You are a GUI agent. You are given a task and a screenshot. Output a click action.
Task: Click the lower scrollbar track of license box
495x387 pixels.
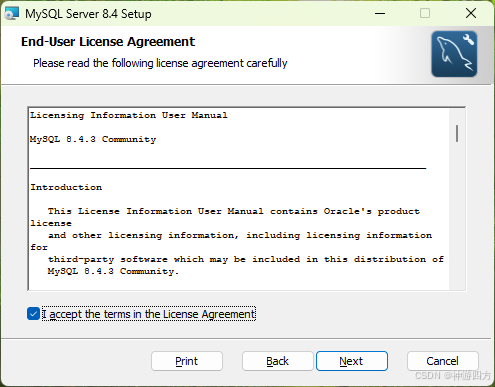click(x=457, y=217)
